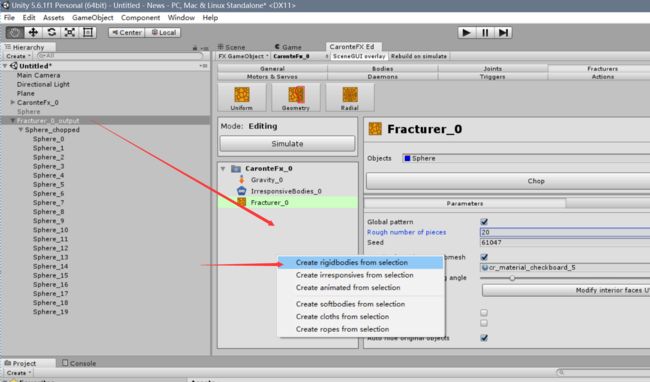Choose Create rigidbodies from selection
Image resolution: width=650 pixels, height=382 pixels.
pos(361,262)
